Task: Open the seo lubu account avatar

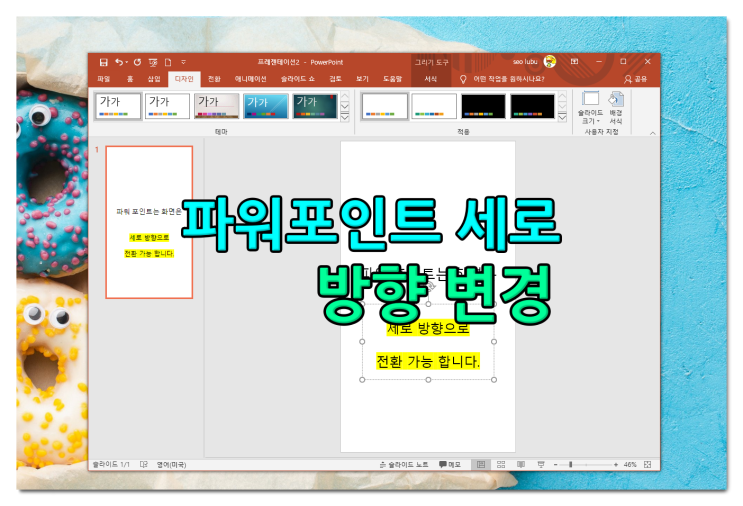Action: point(550,62)
